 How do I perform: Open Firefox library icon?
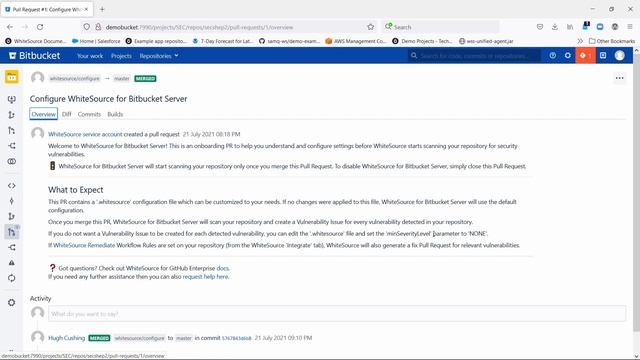(570, 27)
